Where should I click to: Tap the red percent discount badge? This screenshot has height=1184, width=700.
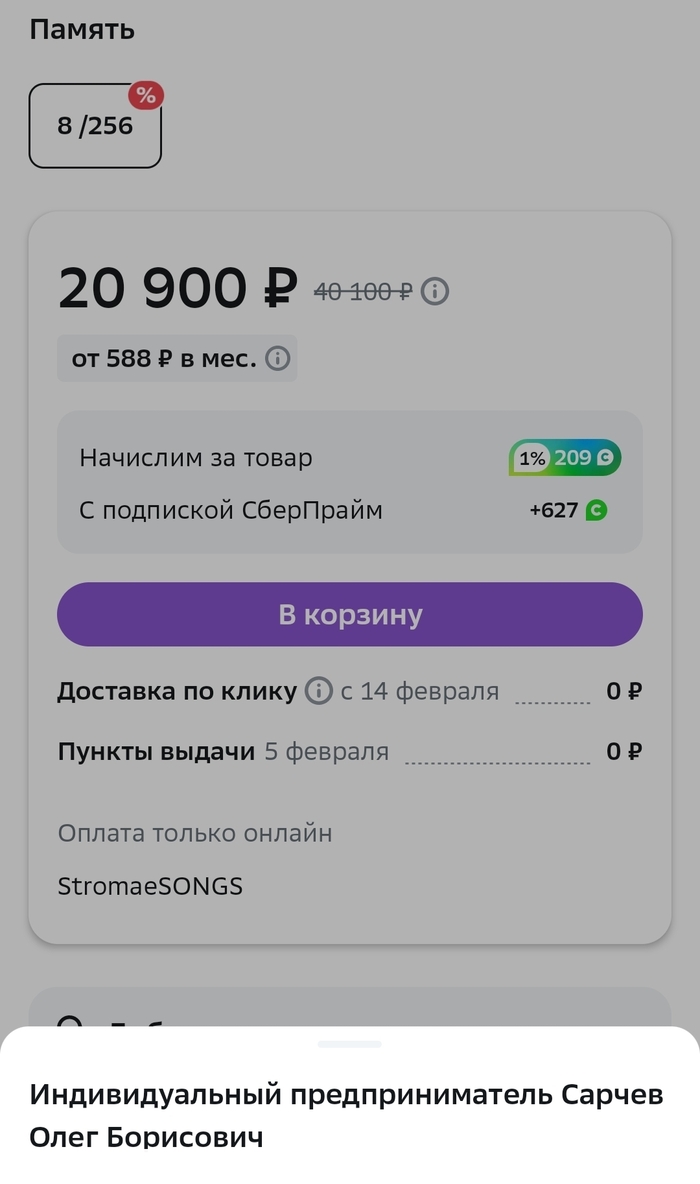[146, 96]
